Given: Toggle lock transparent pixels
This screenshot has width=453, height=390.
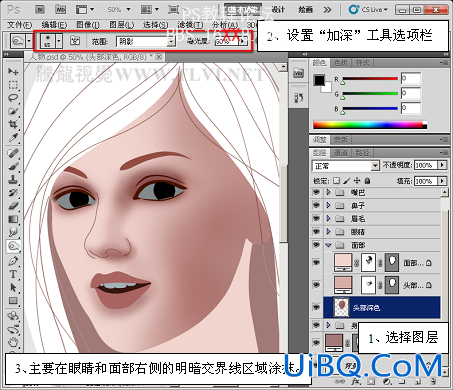Looking at the screenshot, I should (337, 181).
